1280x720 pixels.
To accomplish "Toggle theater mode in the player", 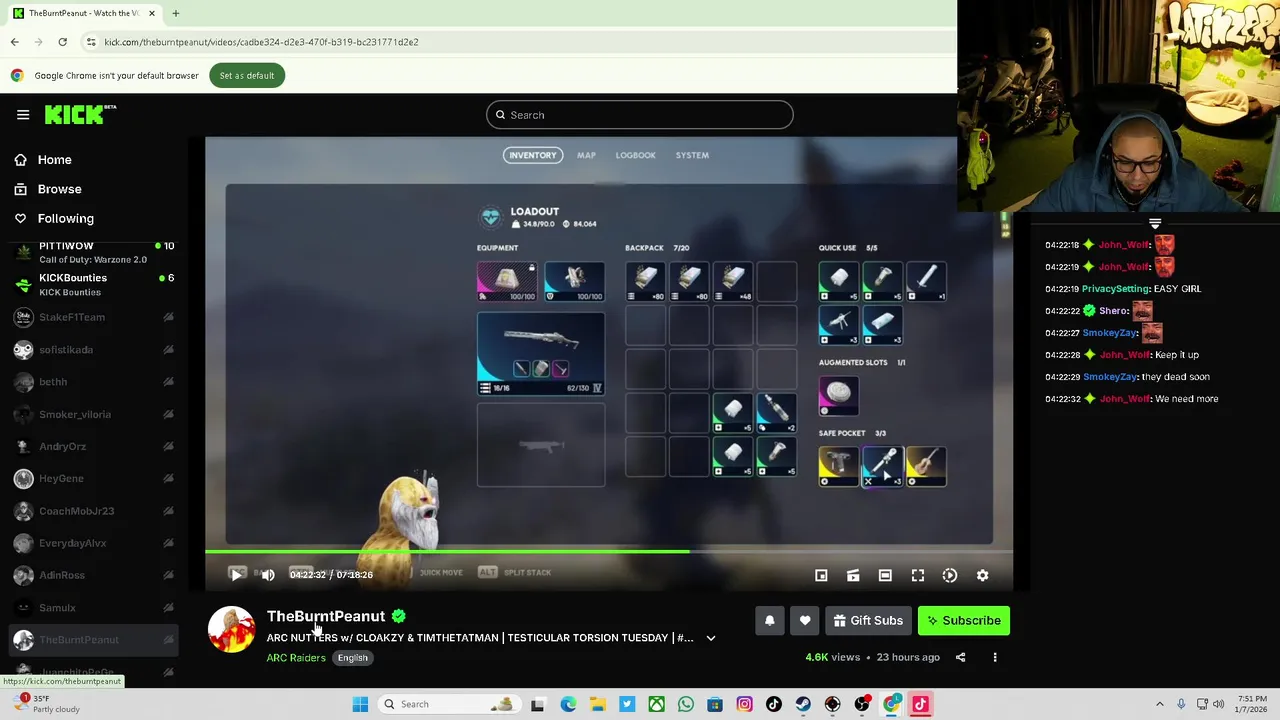I will point(885,575).
